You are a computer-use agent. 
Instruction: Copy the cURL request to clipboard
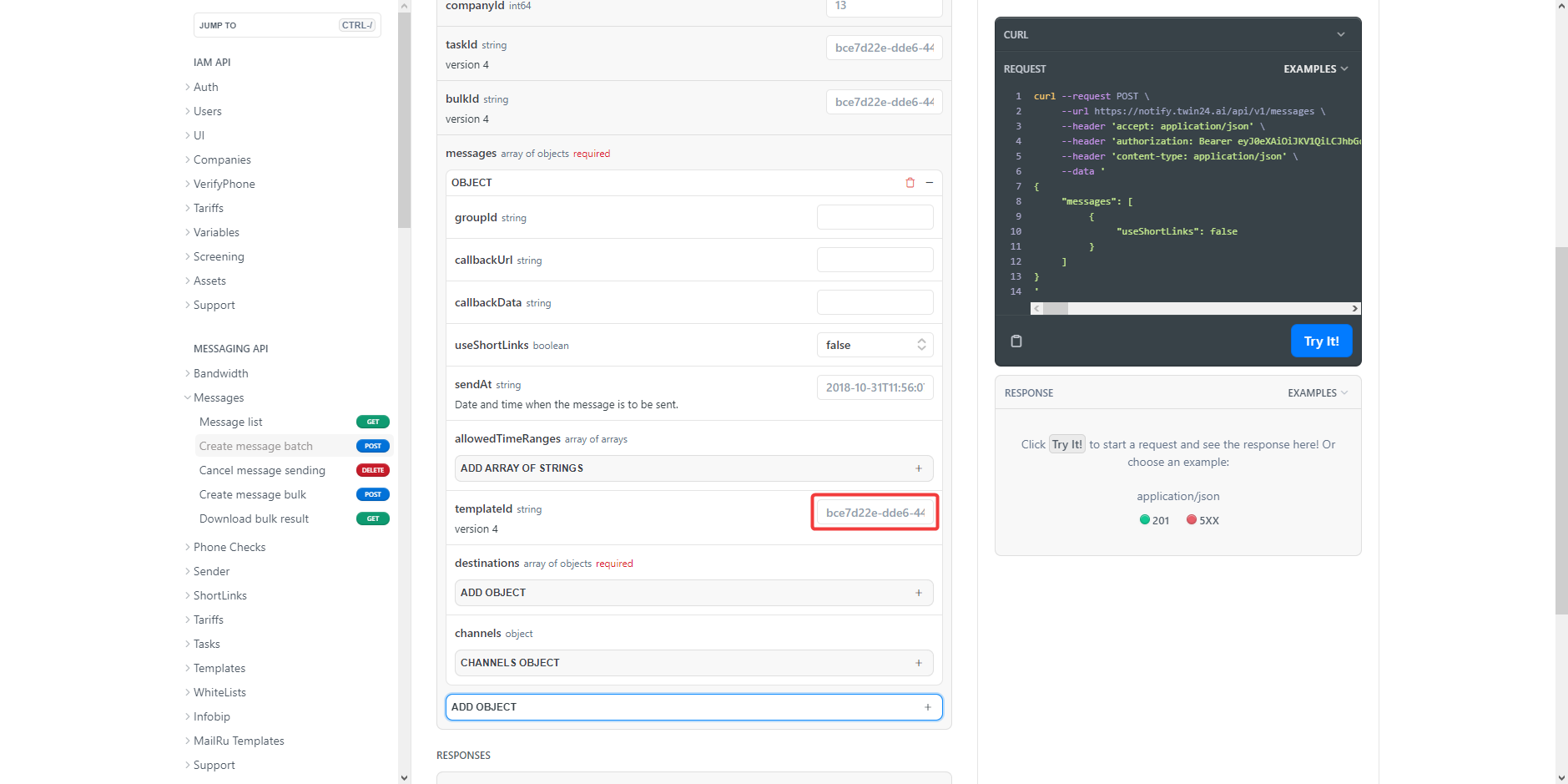click(1016, 341)
